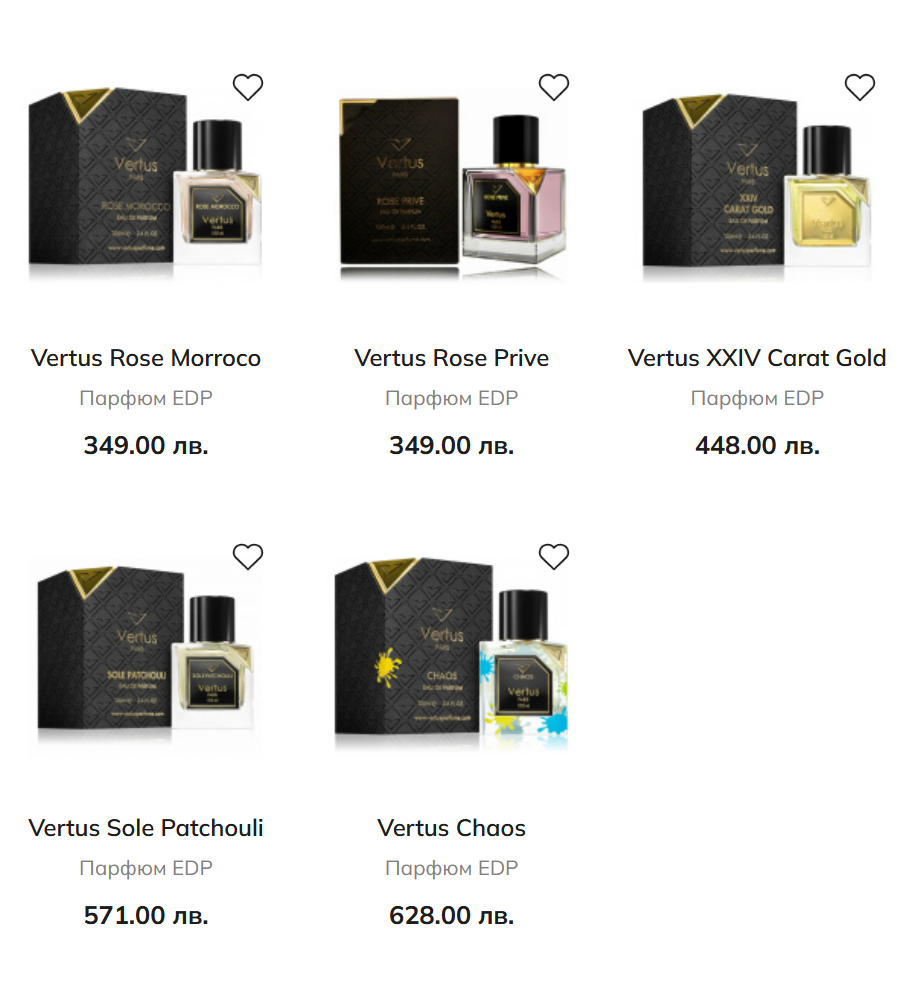The height and width of the screenshot is (983, 907).
Task: Click Парфюм EDP label under Rose Prive
Action: [451, 398]
